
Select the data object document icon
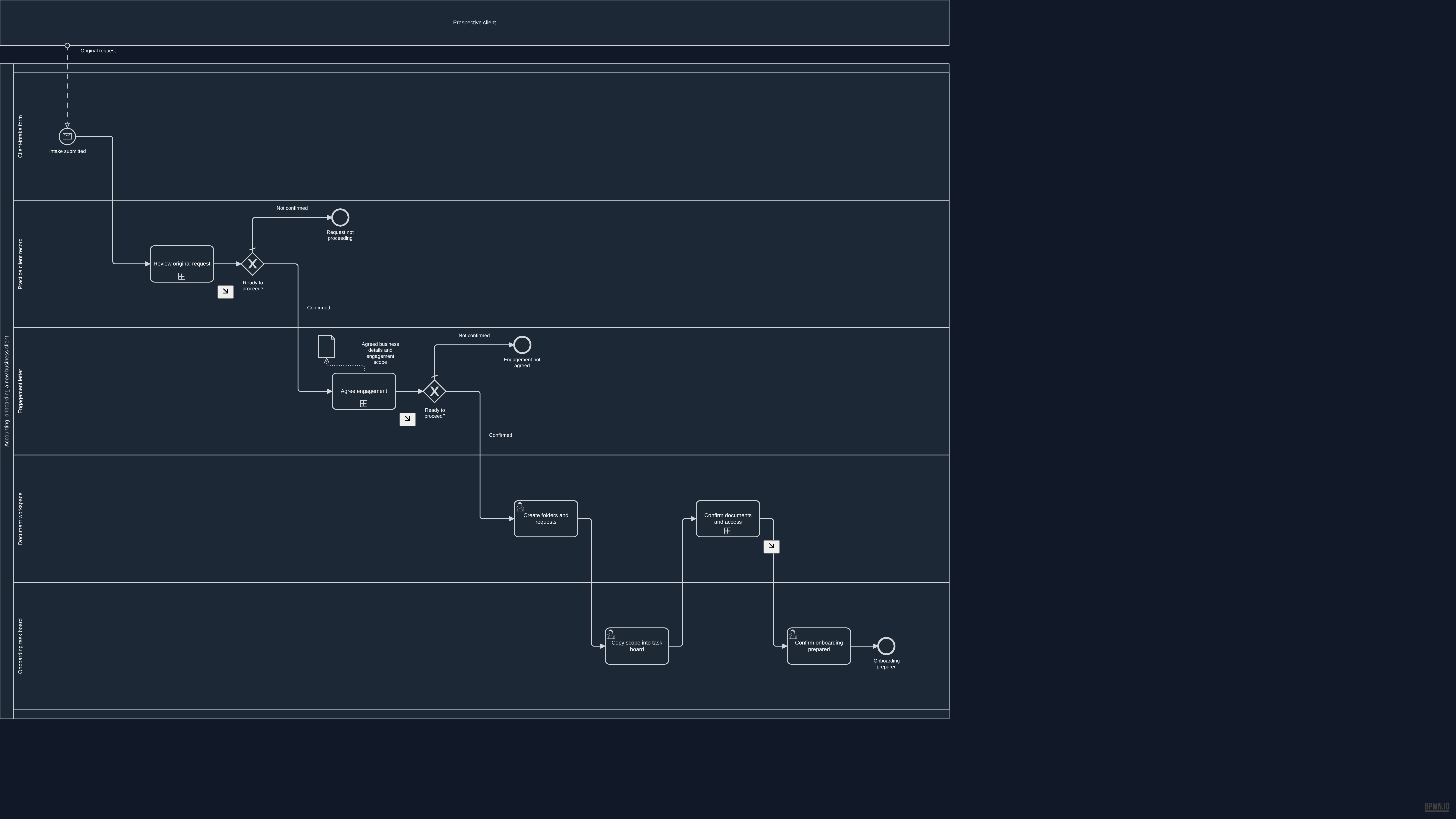coord(327,346)
